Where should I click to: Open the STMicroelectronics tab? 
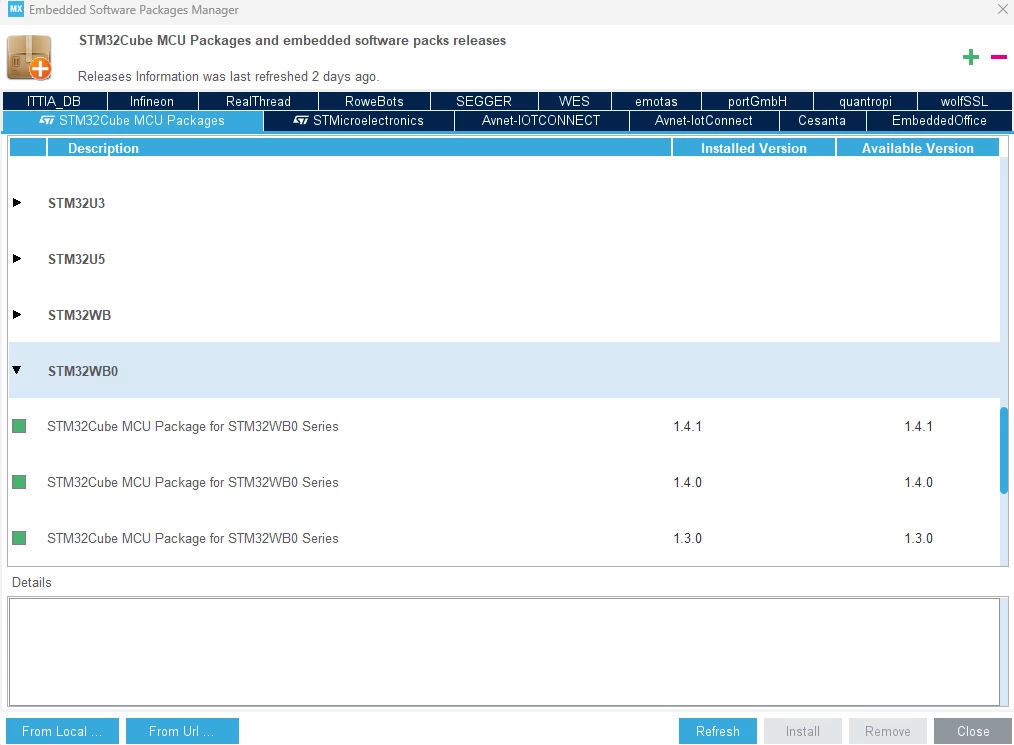(x=359, y=121)
